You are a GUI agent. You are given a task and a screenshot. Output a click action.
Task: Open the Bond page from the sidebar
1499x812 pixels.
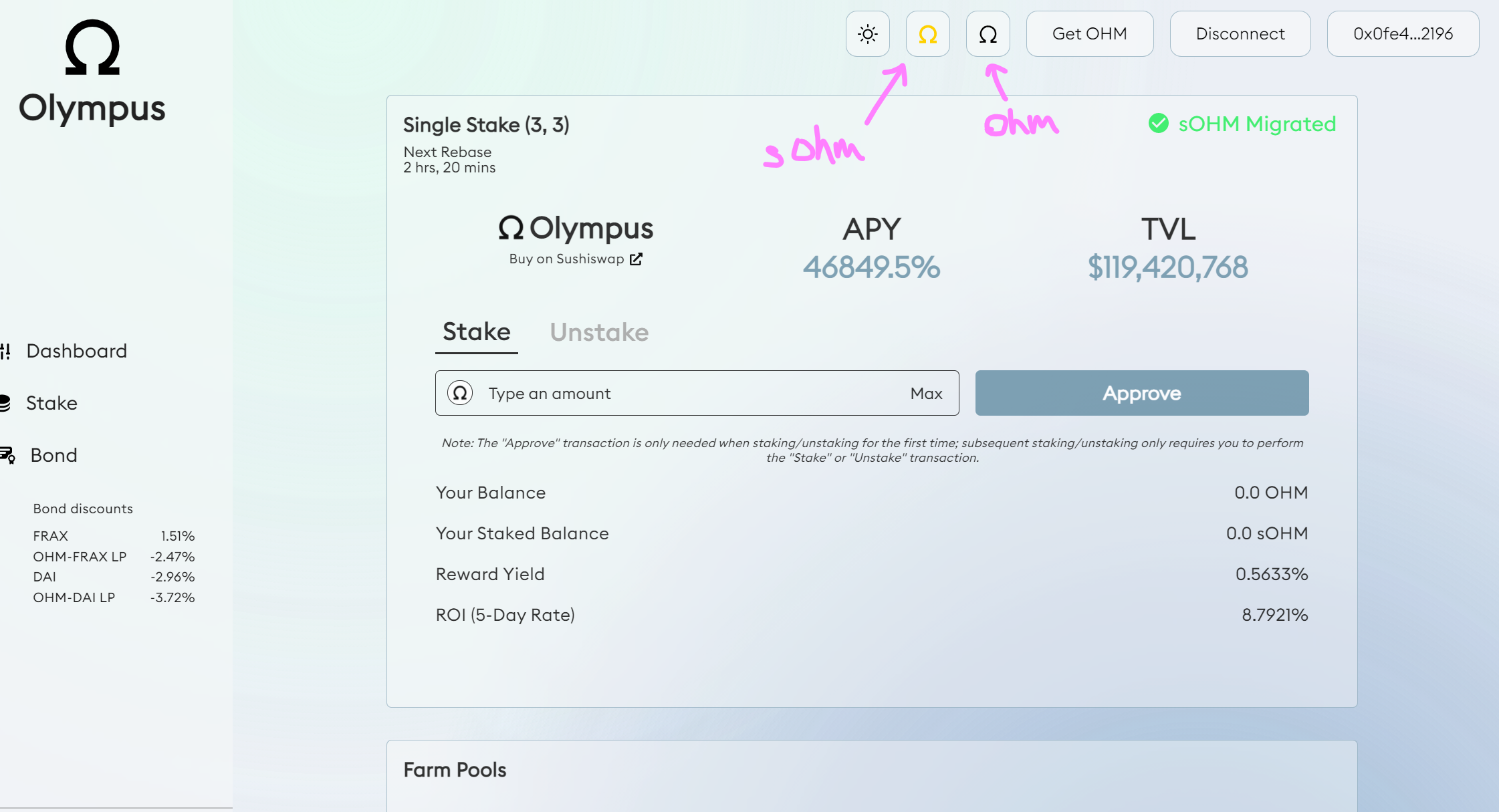pyautogui.click(x=53, y=455)
